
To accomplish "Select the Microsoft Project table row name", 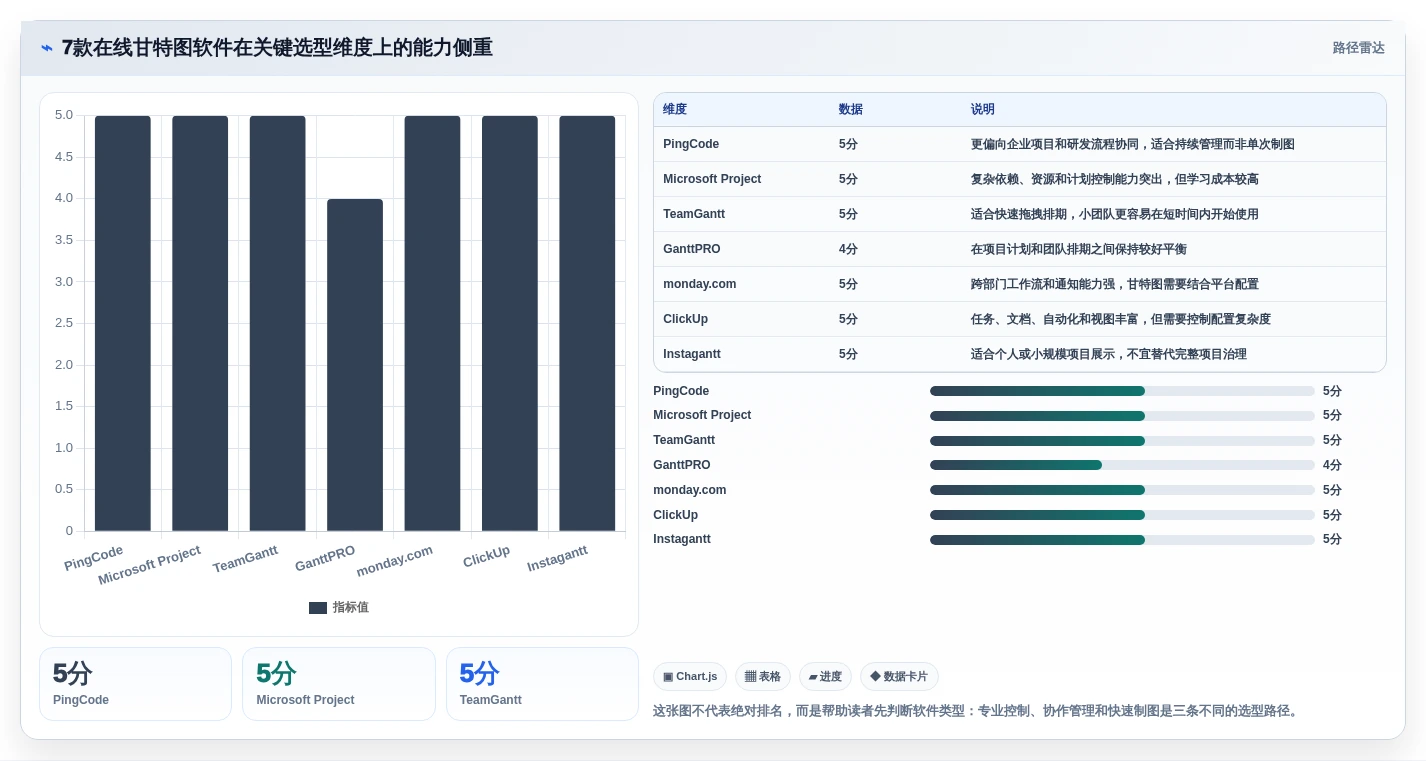I will coord(712,179).
